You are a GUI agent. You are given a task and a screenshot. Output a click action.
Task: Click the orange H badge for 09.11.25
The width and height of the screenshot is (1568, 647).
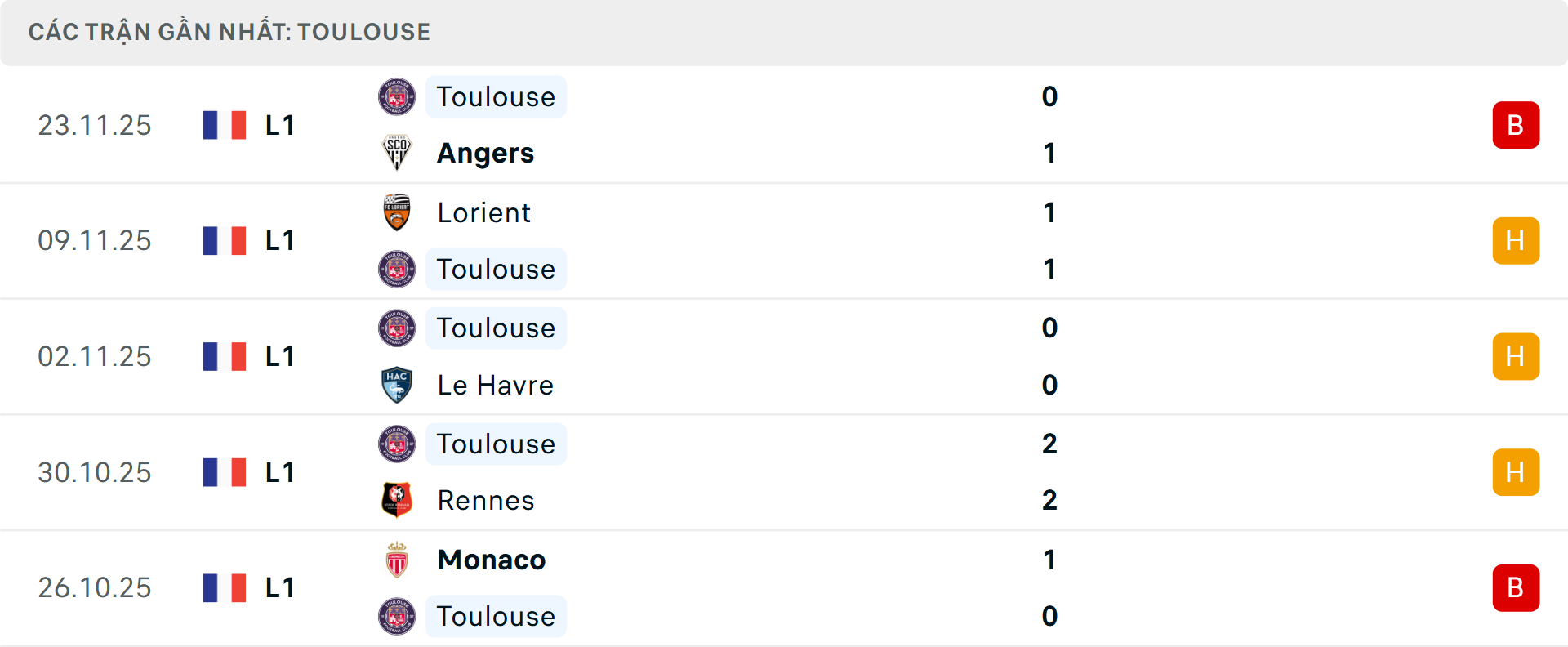pyautogui.click(x=1516, y=241)
